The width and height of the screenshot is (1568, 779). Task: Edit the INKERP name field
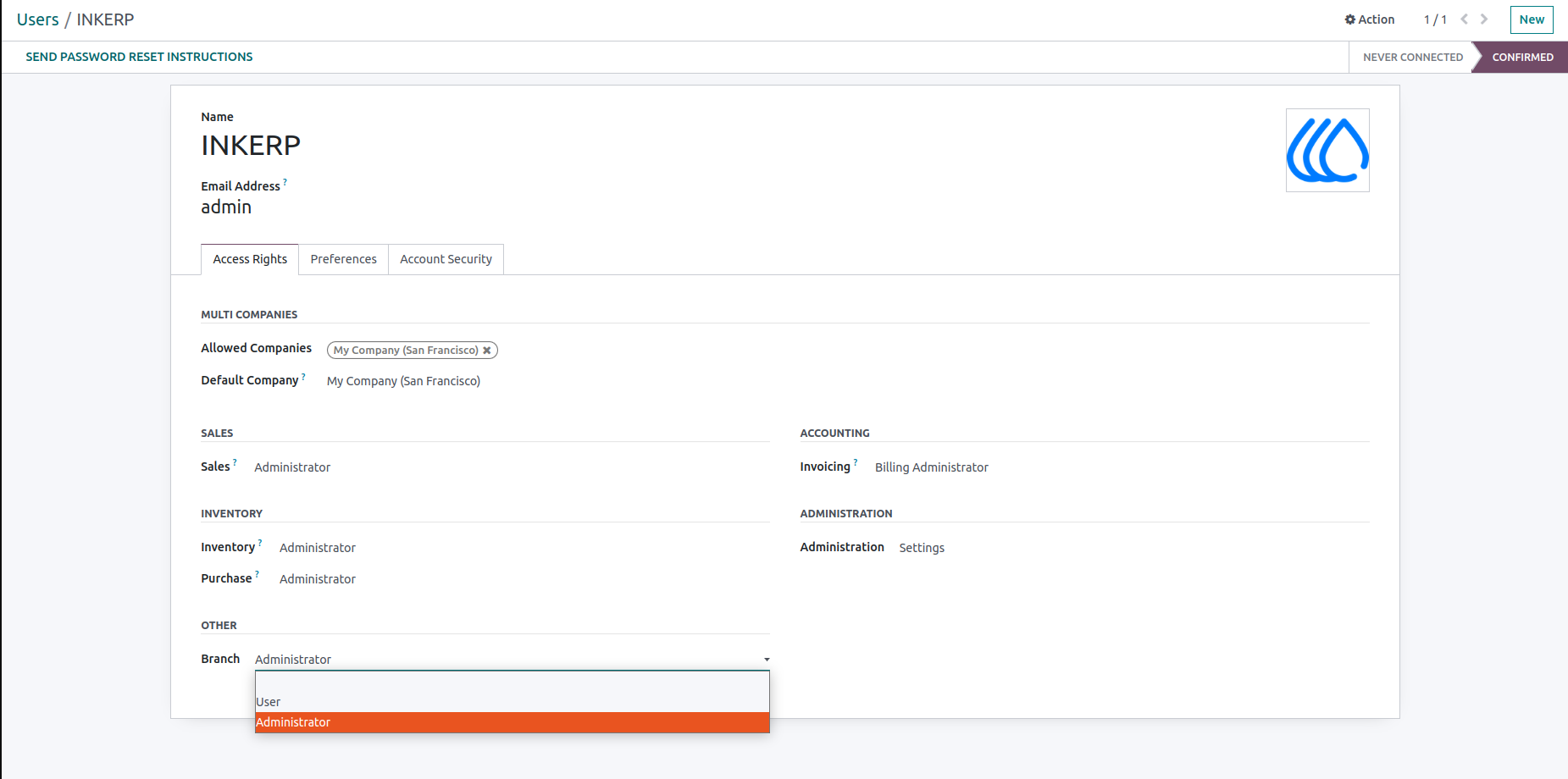click(251, 146)
